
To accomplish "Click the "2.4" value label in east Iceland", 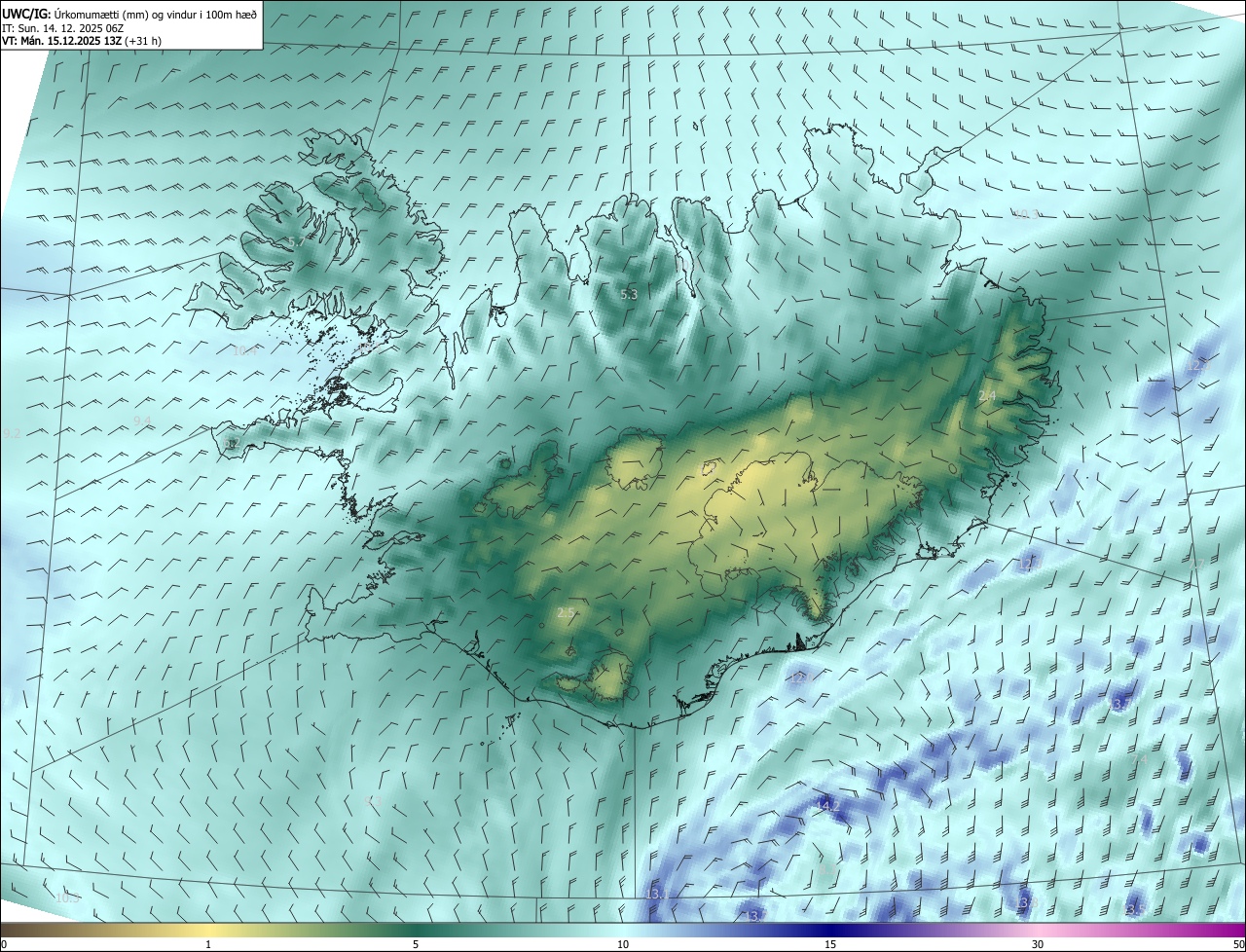I will coord(987,395).
